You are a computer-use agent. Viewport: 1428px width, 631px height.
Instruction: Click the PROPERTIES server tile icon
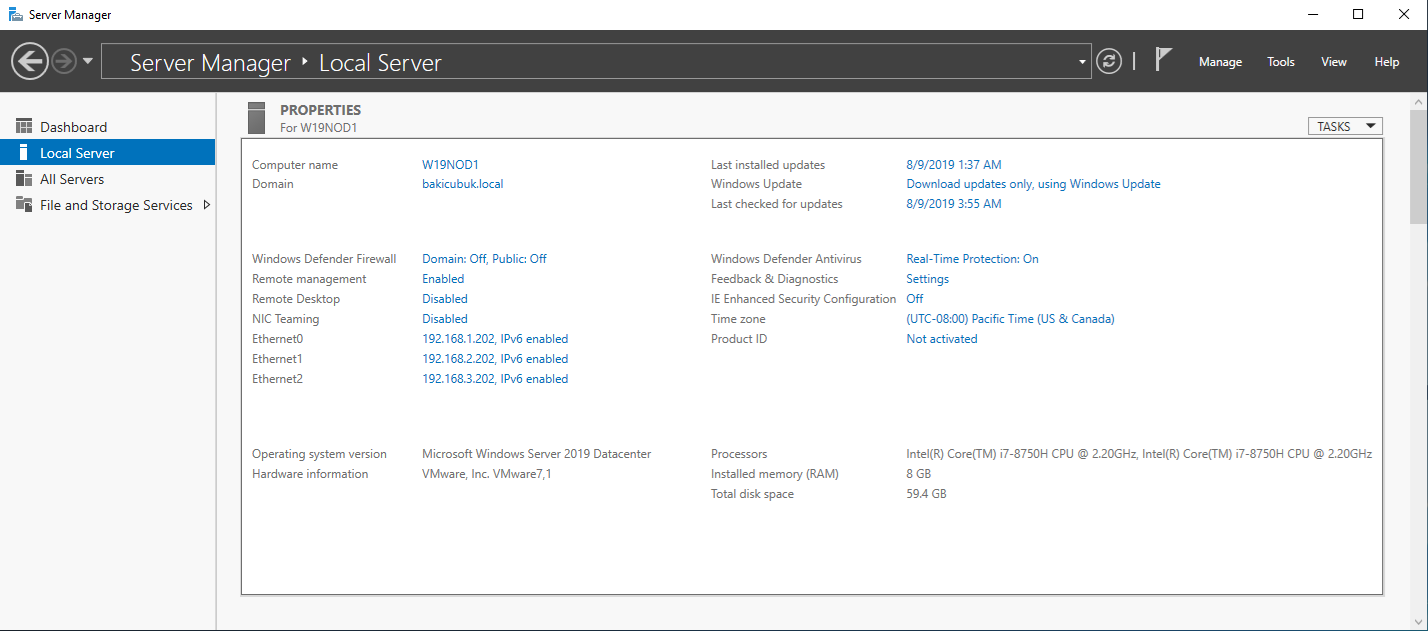click(x=257, y=118)
